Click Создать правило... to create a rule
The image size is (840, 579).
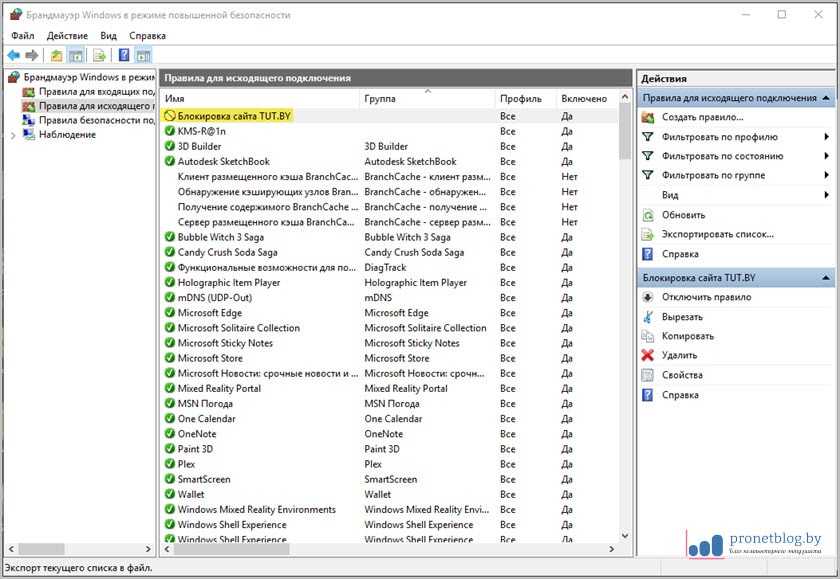(702, 117)
